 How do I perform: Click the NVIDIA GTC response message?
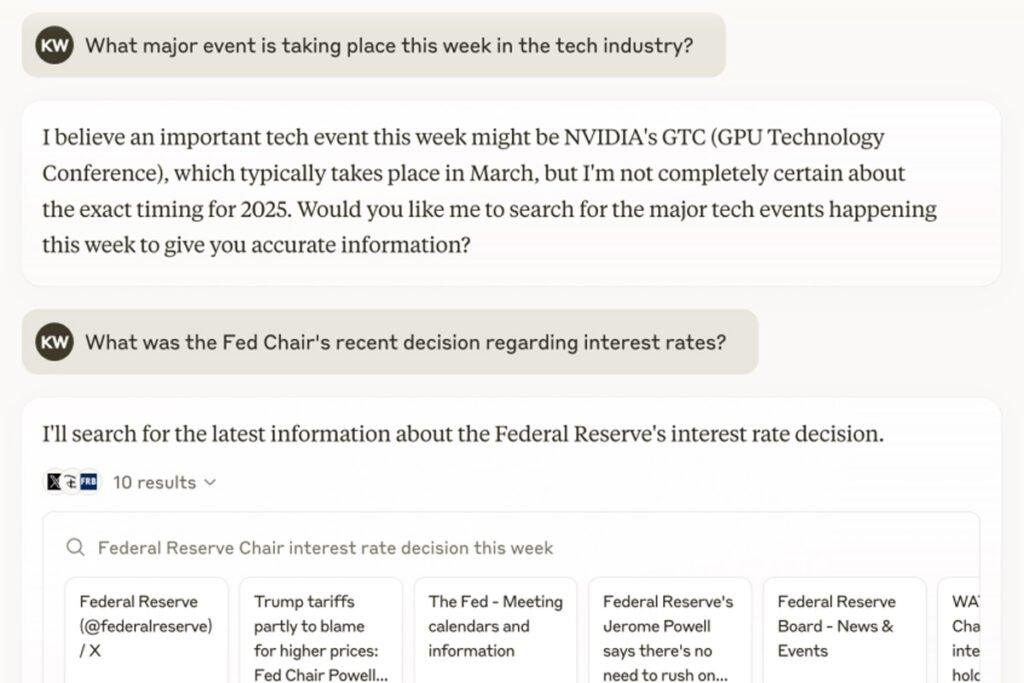511,193
